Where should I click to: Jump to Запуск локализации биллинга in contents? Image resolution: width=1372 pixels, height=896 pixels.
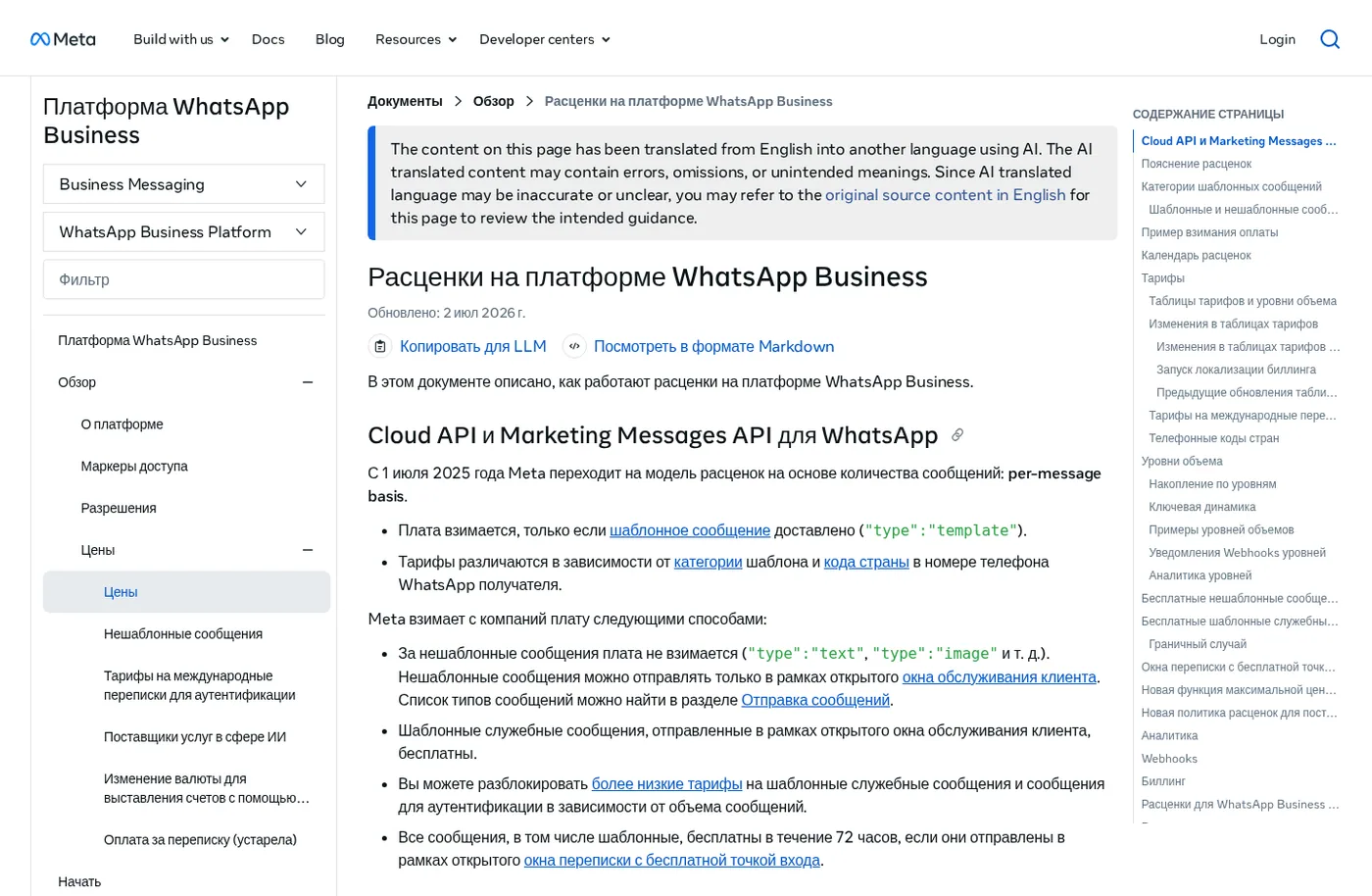point(1236,370)
